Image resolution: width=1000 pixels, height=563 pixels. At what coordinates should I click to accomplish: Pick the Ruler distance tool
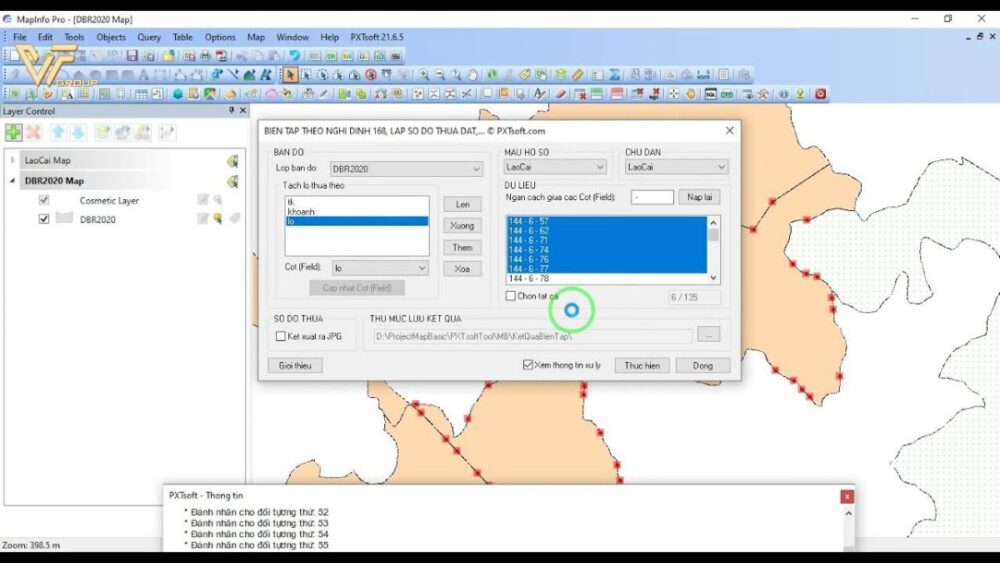coord(577,75)
